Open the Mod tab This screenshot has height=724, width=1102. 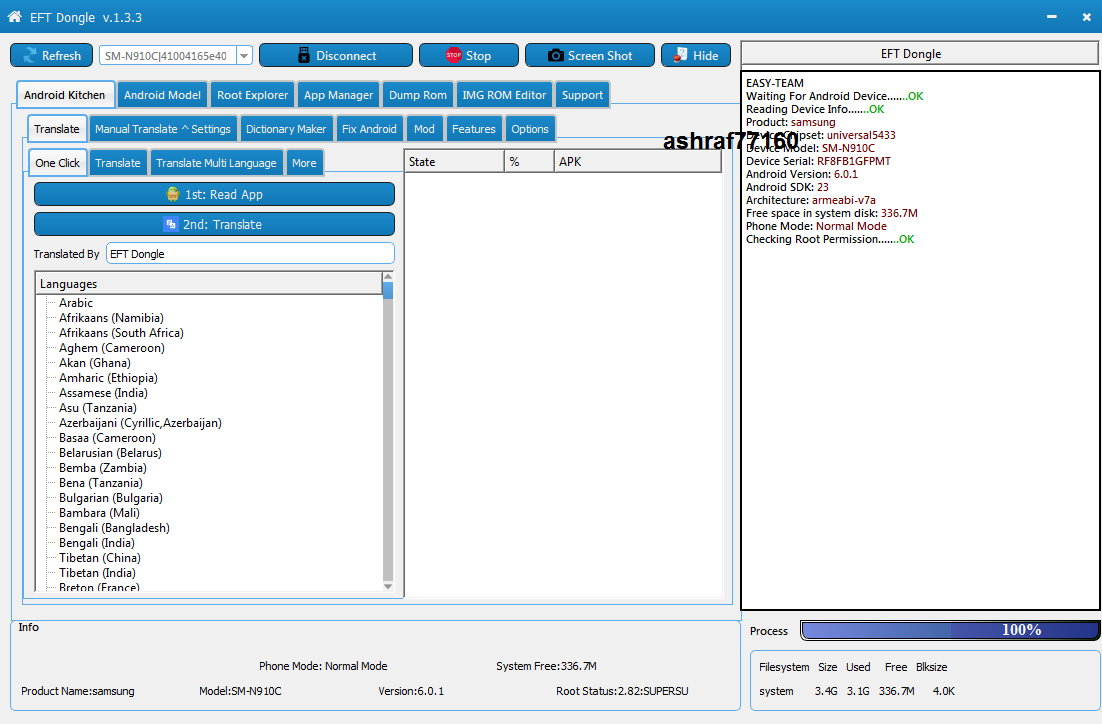[424, 129]
